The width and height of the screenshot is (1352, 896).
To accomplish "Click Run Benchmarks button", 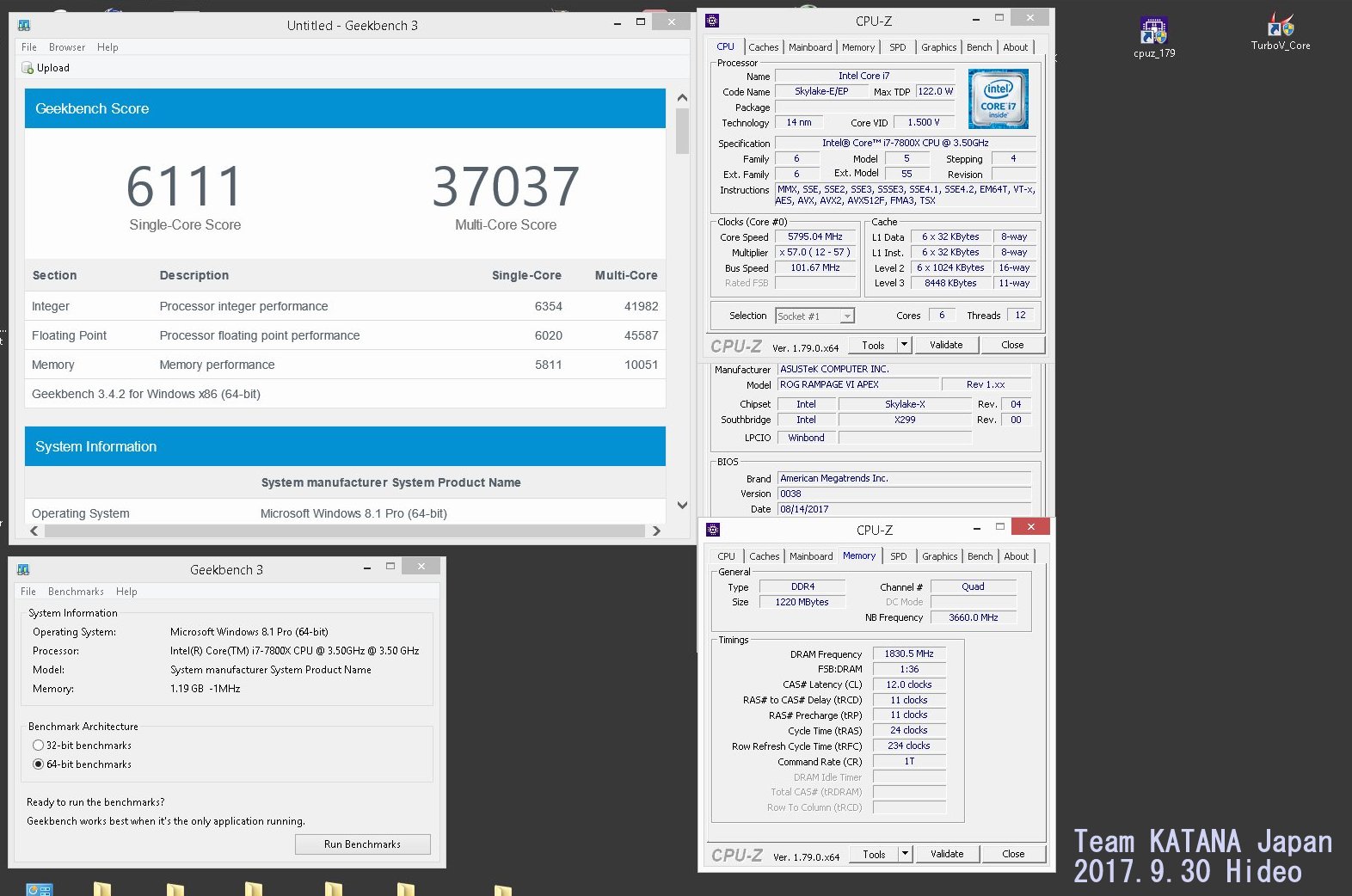I will (362, 844).
